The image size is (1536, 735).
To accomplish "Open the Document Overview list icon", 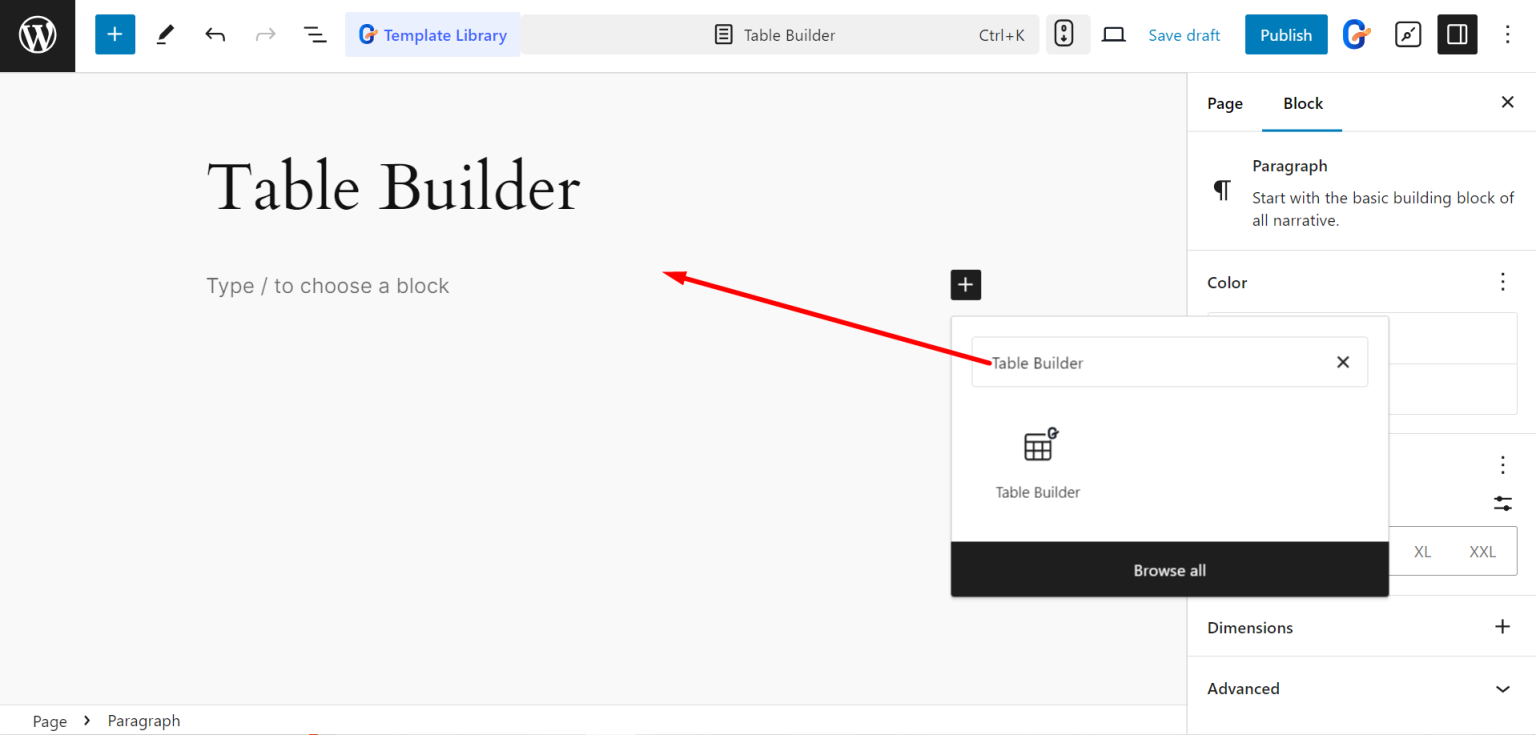I will pos(315,33).
